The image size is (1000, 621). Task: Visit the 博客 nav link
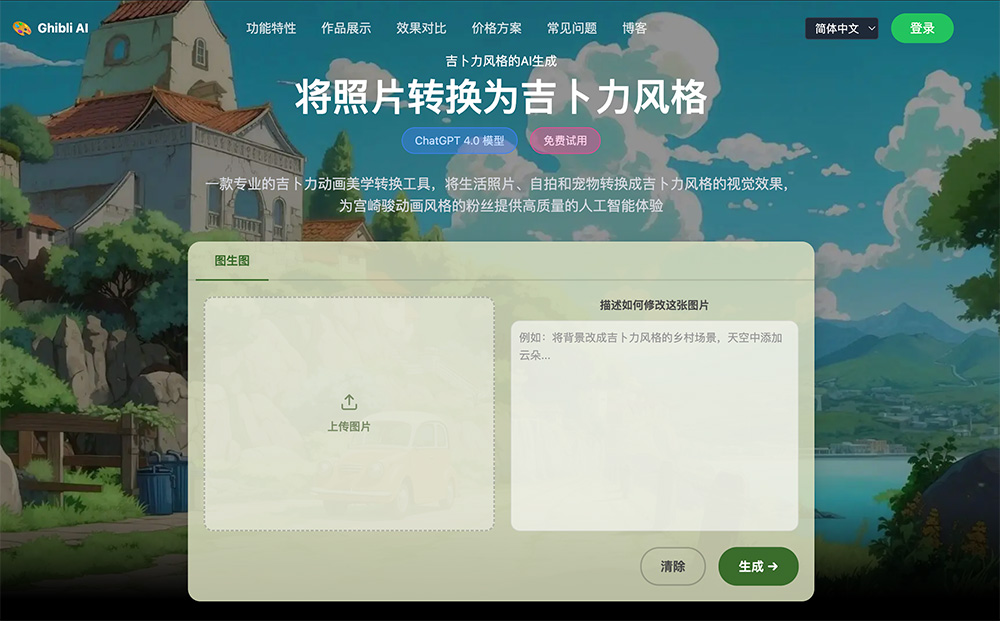(634, 28)
